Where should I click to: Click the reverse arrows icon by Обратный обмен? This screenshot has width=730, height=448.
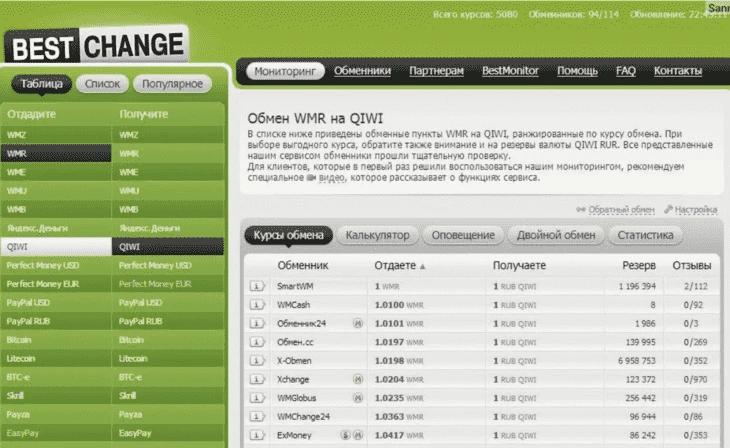pos(581,210)
